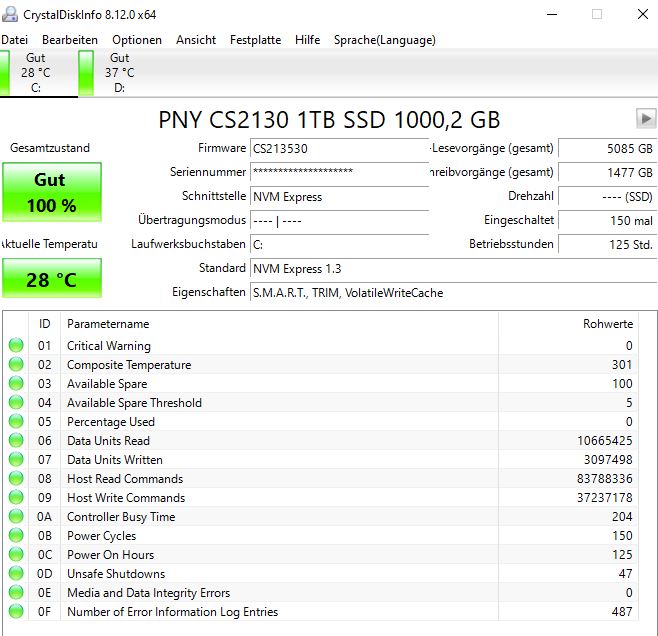Click the status icon for Data Units Written
The height and width of the screenshot is (636, 658).
coord(16,459)
